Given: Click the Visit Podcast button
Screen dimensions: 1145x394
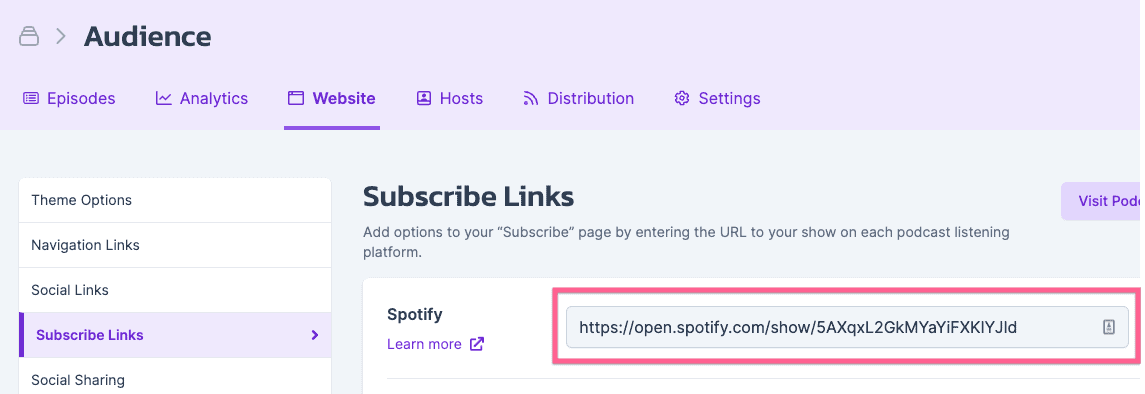Looking at the screenshot, I should [1103, 201].
